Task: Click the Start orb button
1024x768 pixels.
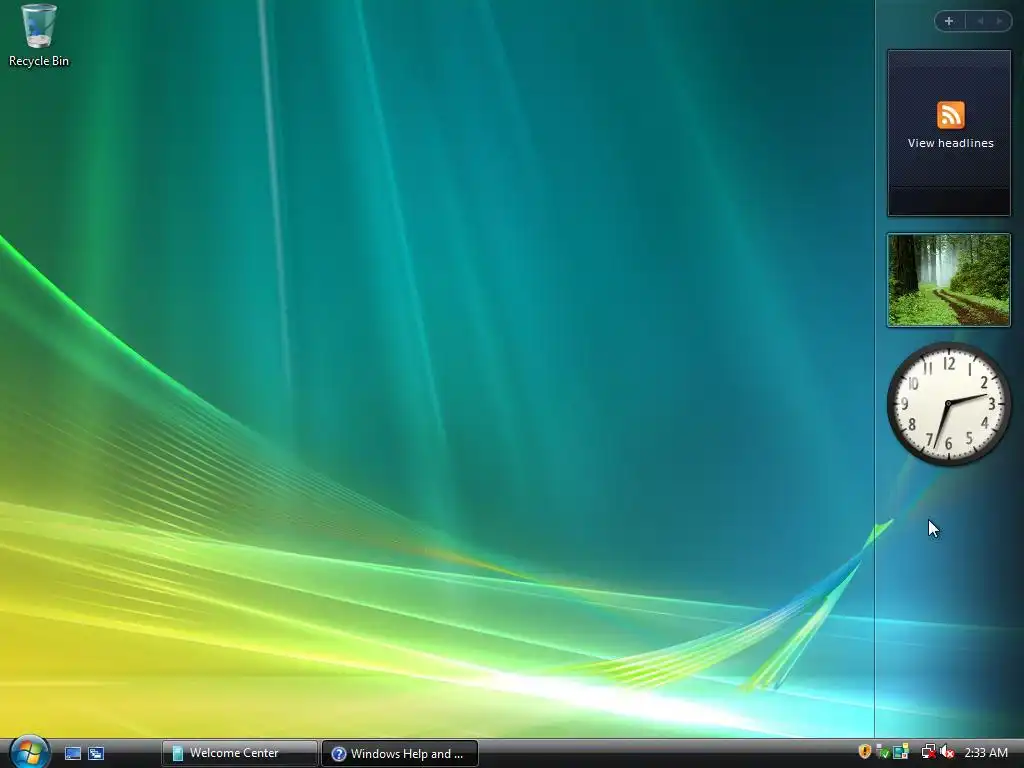Action: coord(29,752)
